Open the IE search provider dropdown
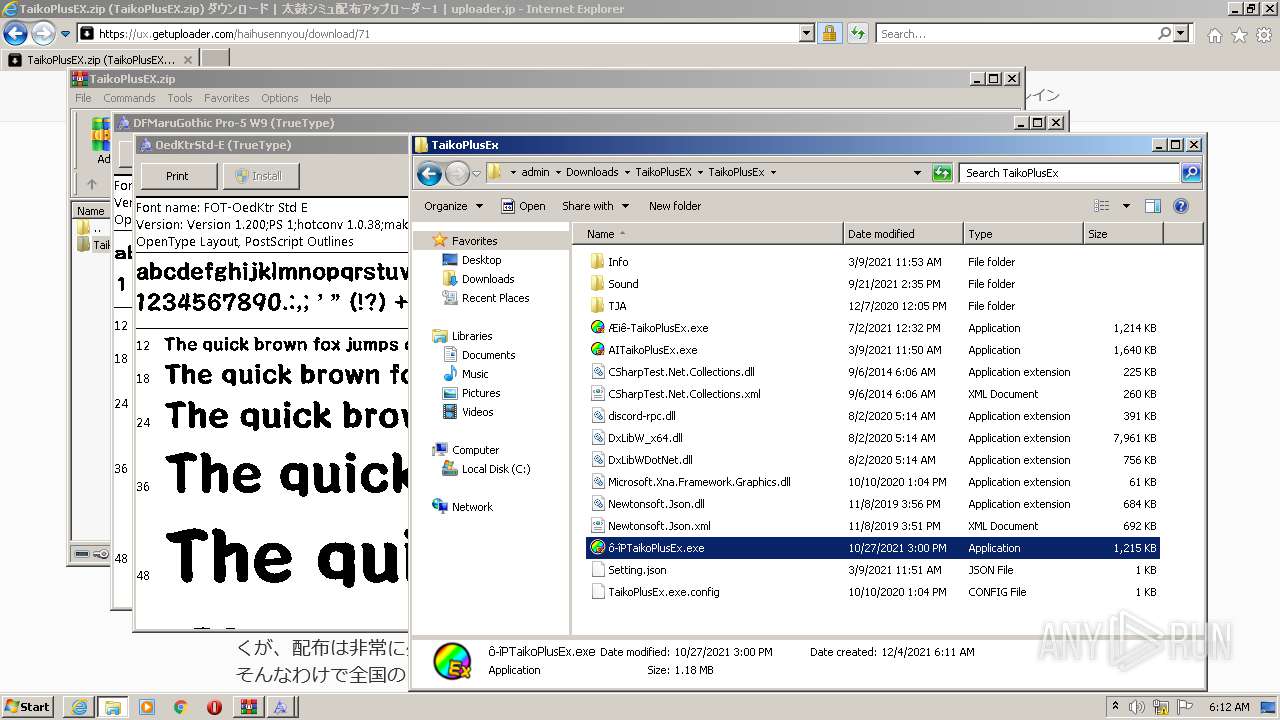The image size is (1280, 720). [1182, 33]
